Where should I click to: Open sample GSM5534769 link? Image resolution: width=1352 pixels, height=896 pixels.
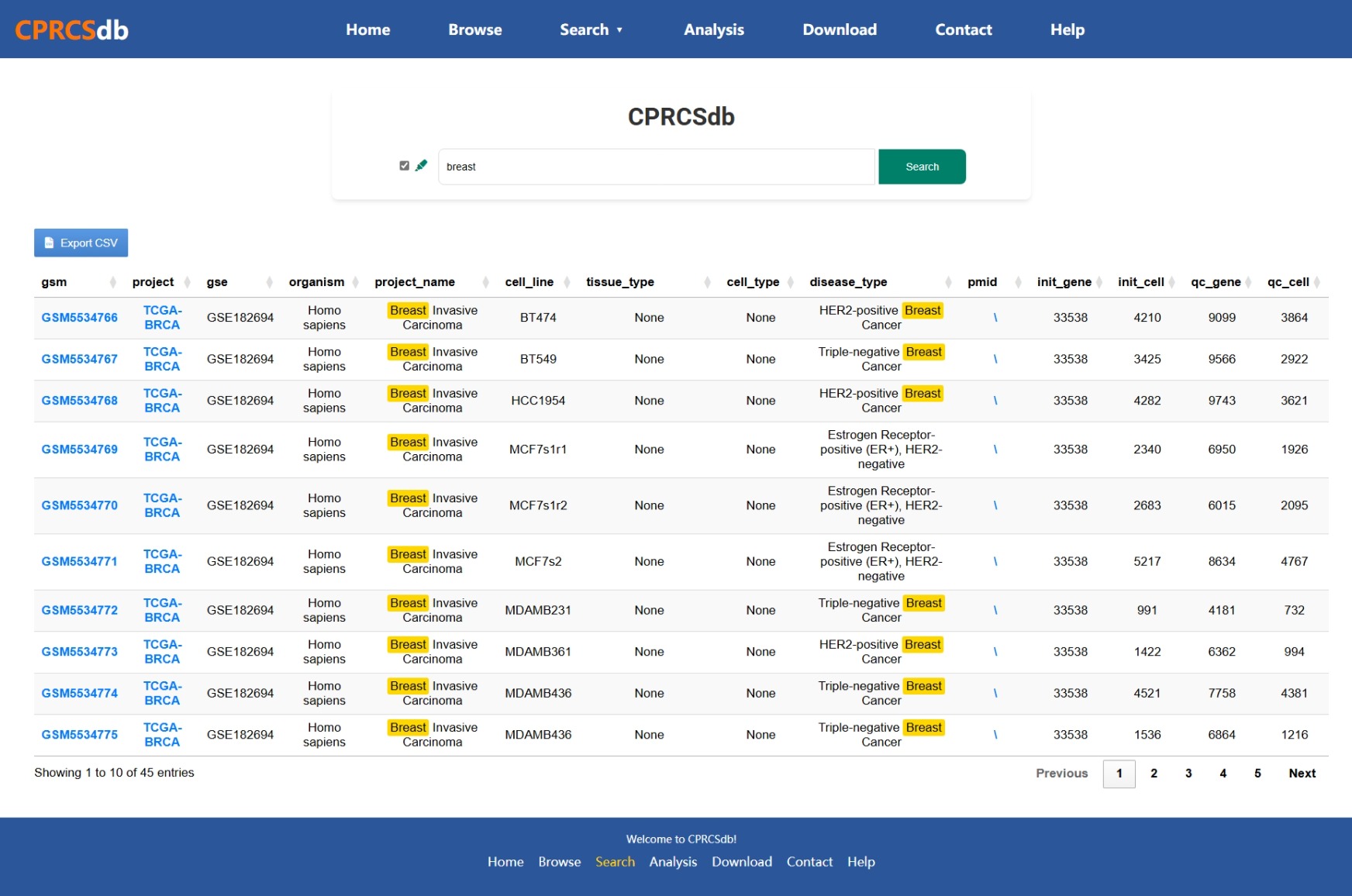80,450
